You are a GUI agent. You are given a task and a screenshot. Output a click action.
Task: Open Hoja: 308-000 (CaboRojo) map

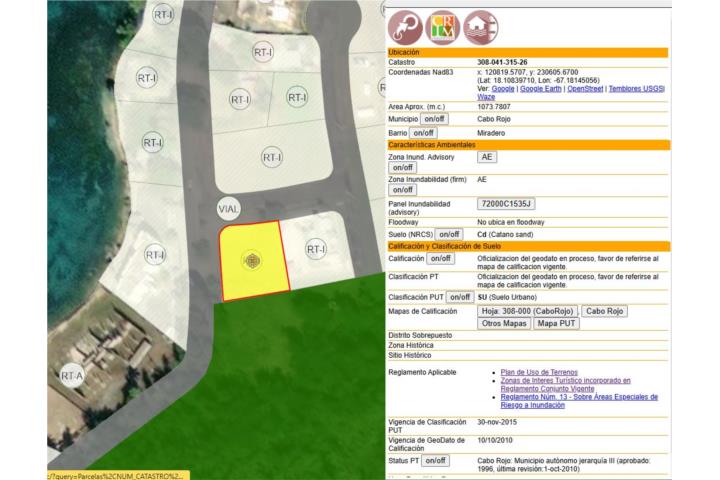(x=527, y=311)
